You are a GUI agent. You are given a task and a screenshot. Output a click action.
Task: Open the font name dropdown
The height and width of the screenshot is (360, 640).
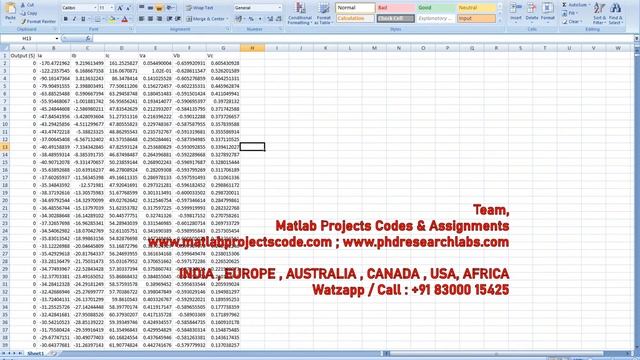(95, 8)
